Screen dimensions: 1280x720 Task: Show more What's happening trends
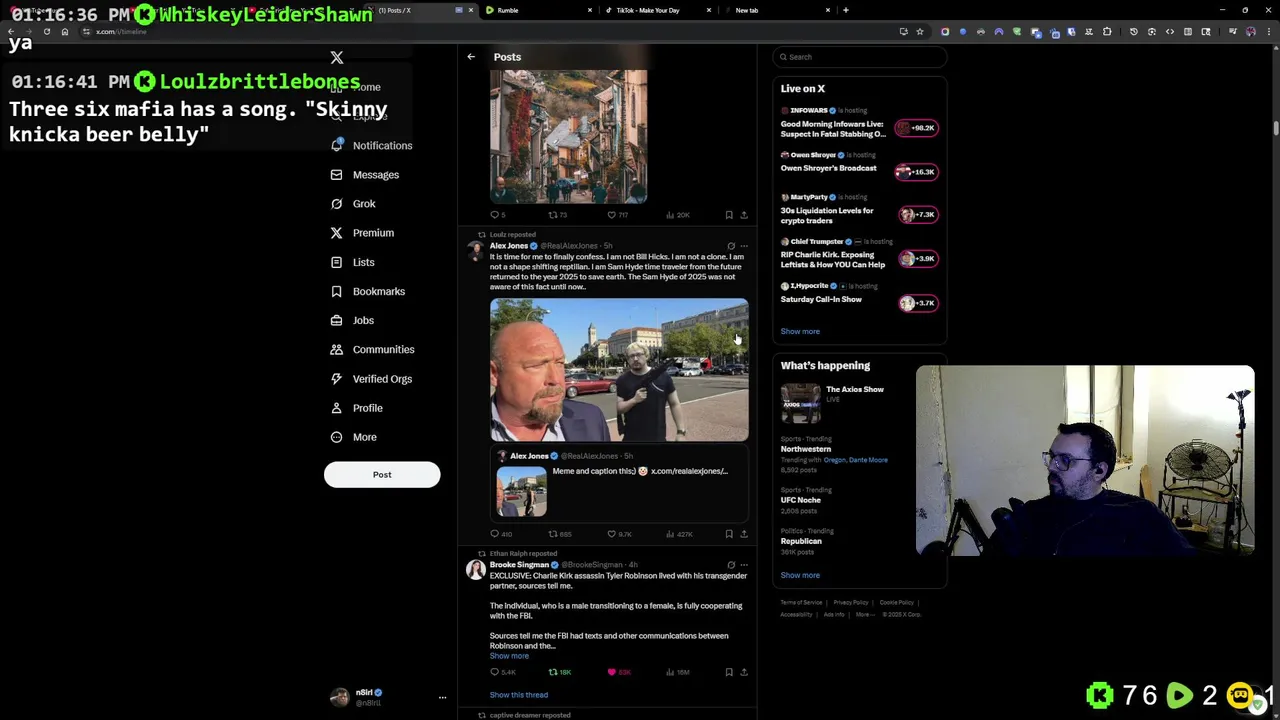[x=800, y=575]
